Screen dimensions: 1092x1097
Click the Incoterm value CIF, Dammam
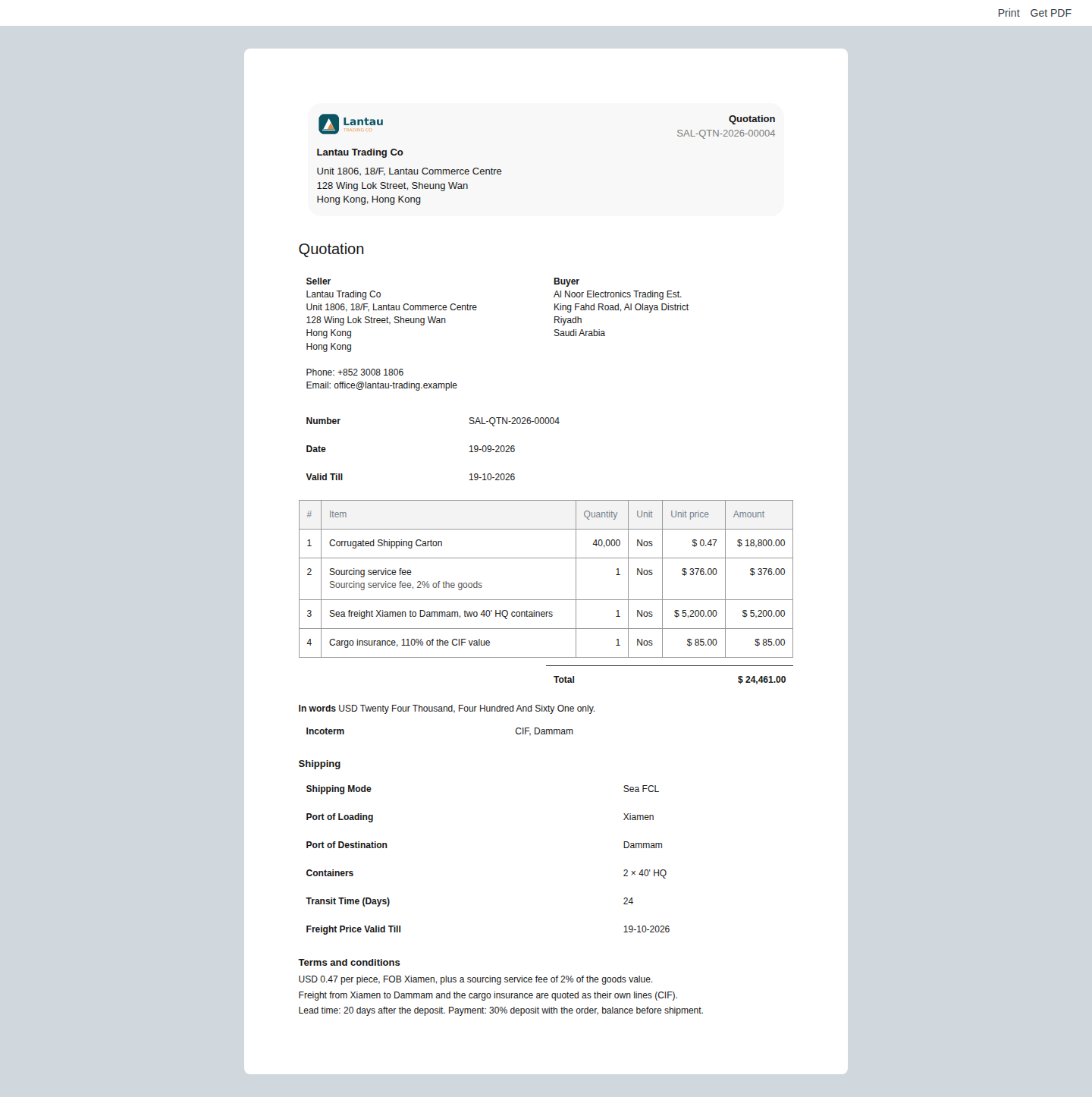[544, 731]
